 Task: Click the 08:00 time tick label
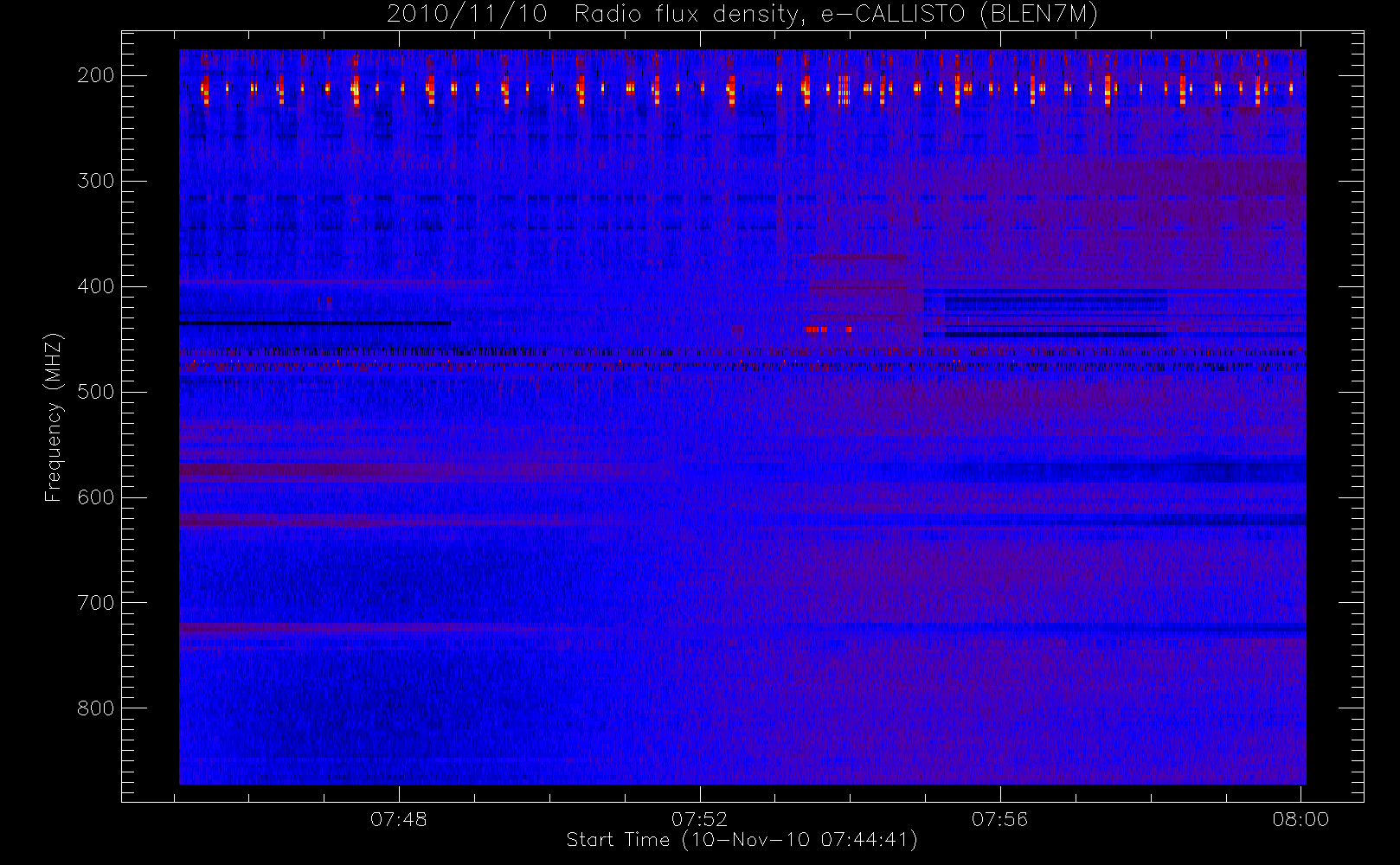1300,819
